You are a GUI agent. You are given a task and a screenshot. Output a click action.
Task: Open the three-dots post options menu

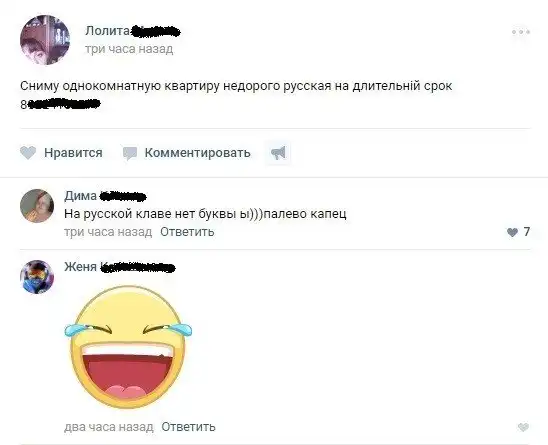point(521,32)
